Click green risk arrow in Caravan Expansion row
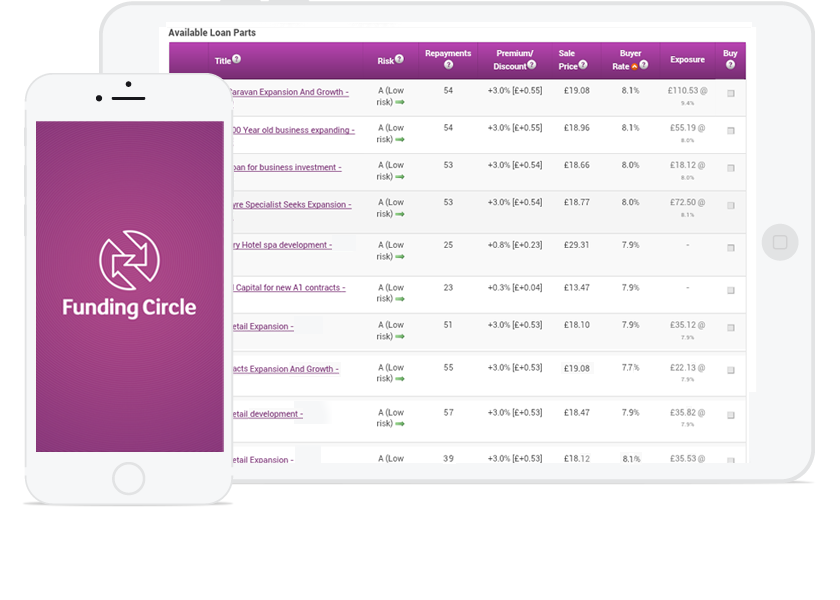This screenshot has width=840, height=600. (400, 102)
